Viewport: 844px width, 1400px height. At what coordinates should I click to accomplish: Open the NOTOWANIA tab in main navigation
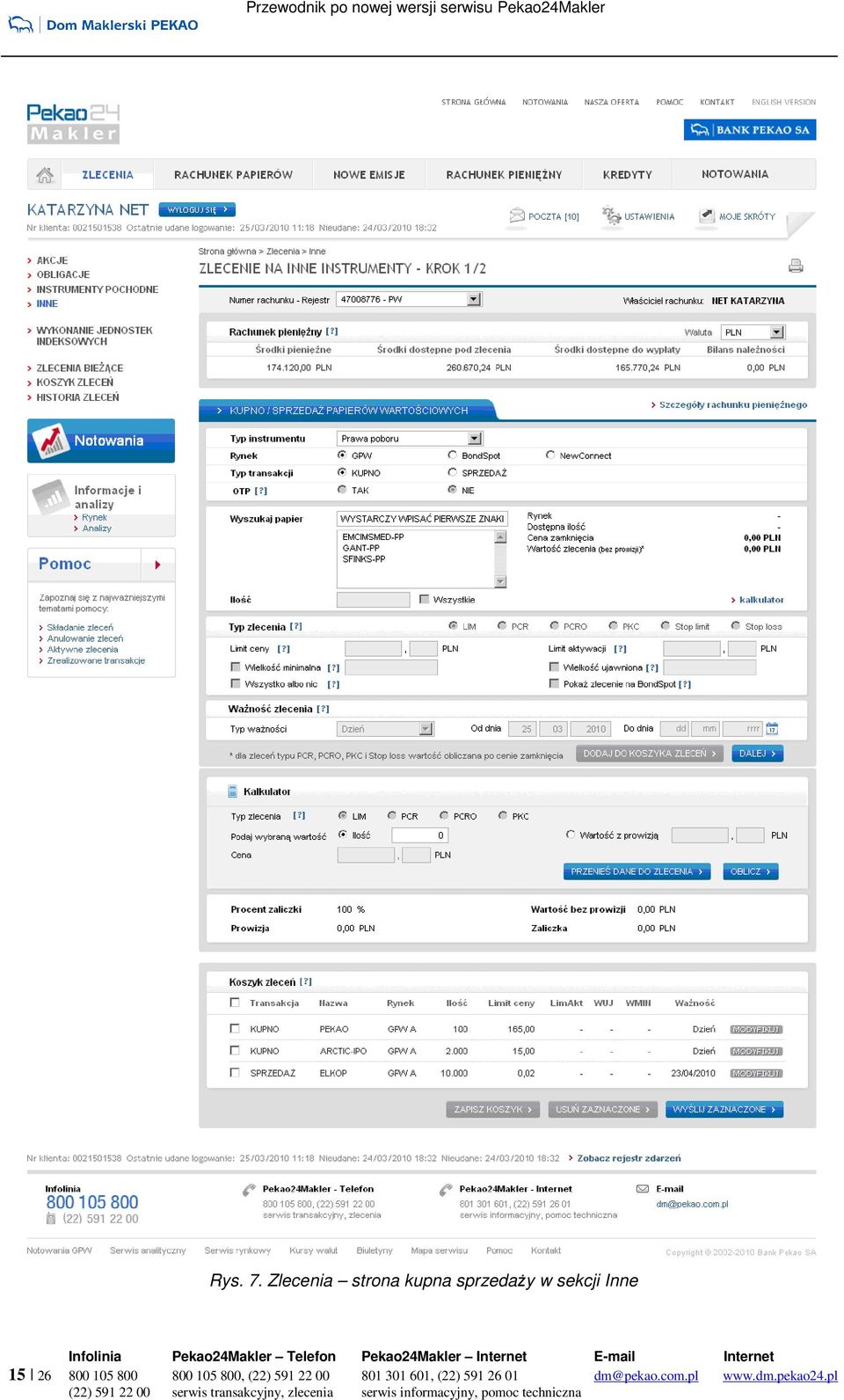[735, 174]
